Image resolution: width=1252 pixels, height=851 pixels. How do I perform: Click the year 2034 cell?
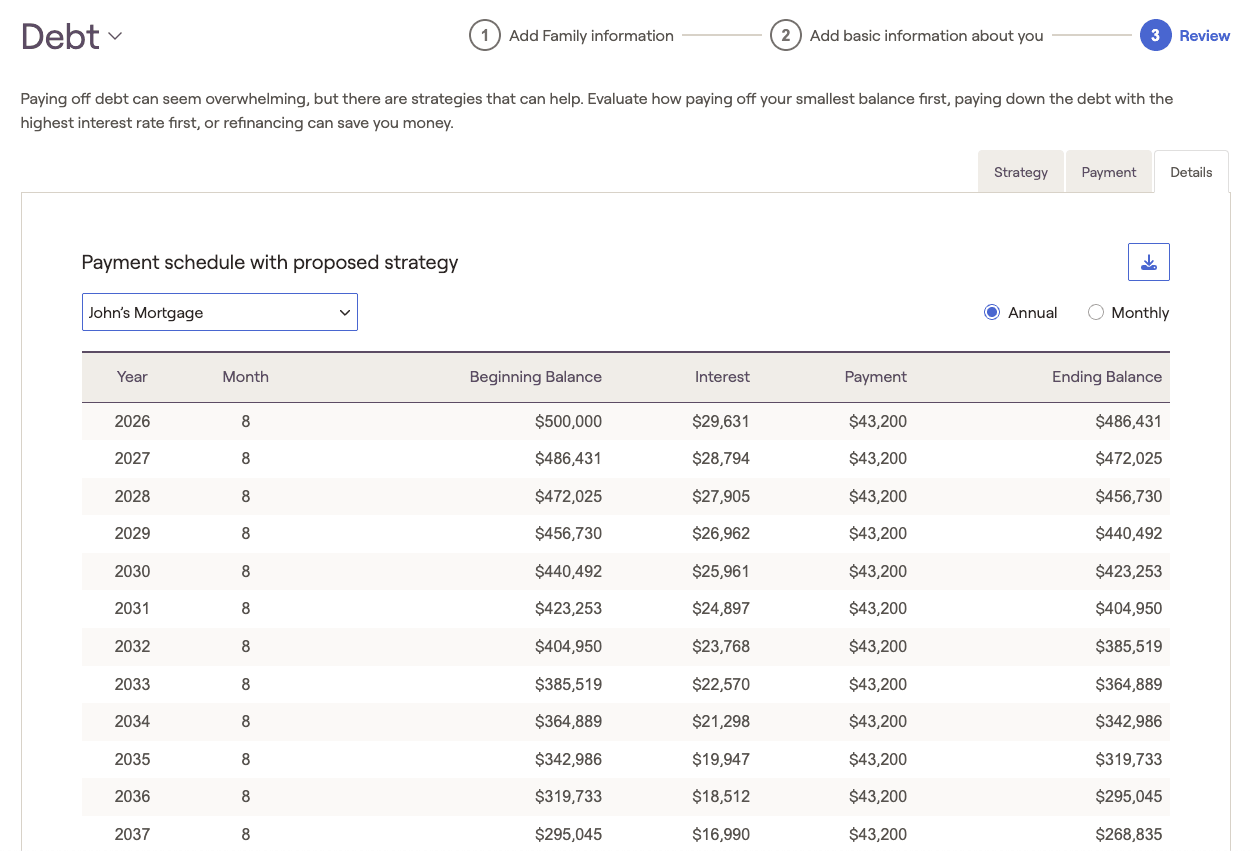pyautogui.click(x=132, y=722)
